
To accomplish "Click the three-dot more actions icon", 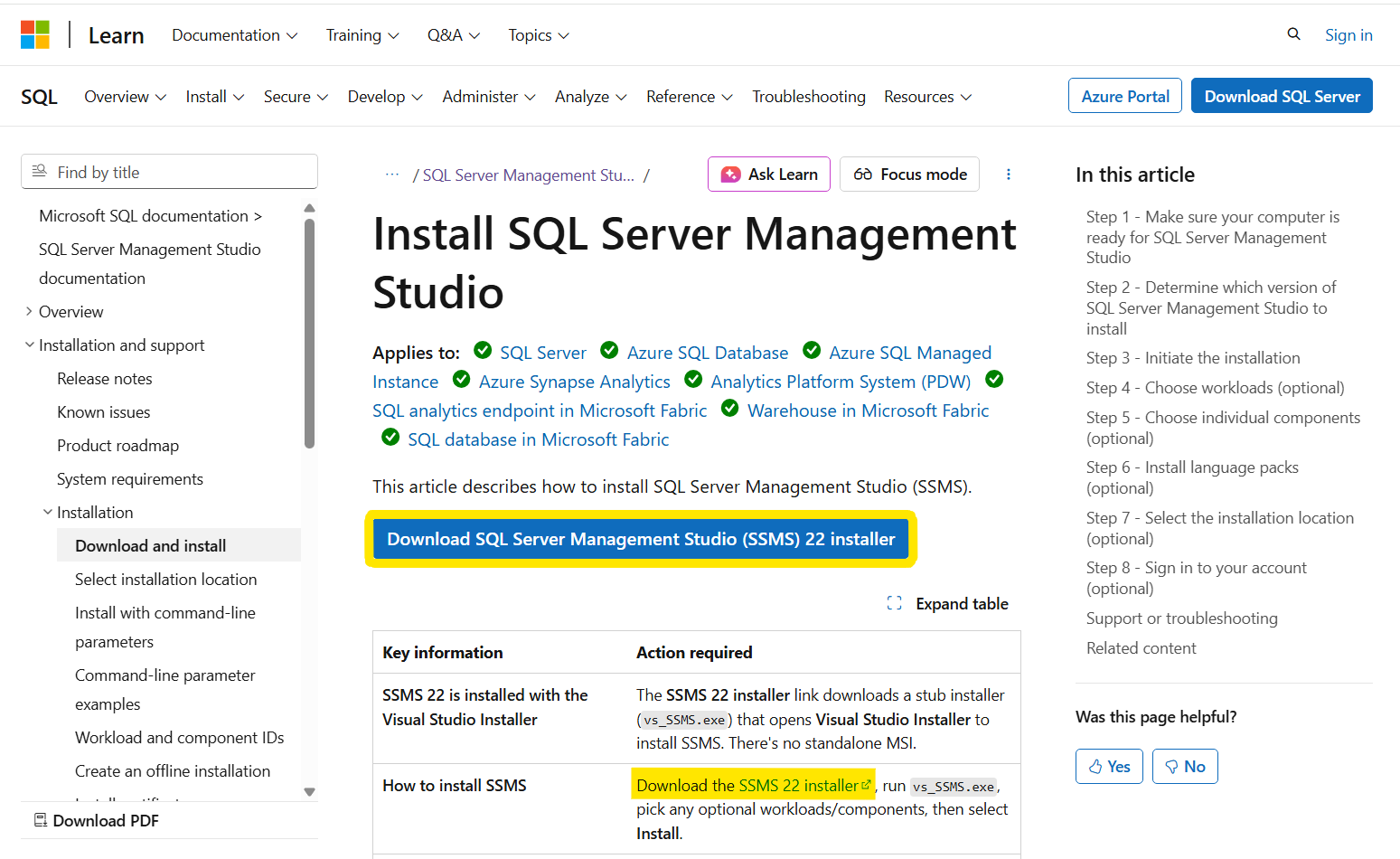I will pos(1009,175).
